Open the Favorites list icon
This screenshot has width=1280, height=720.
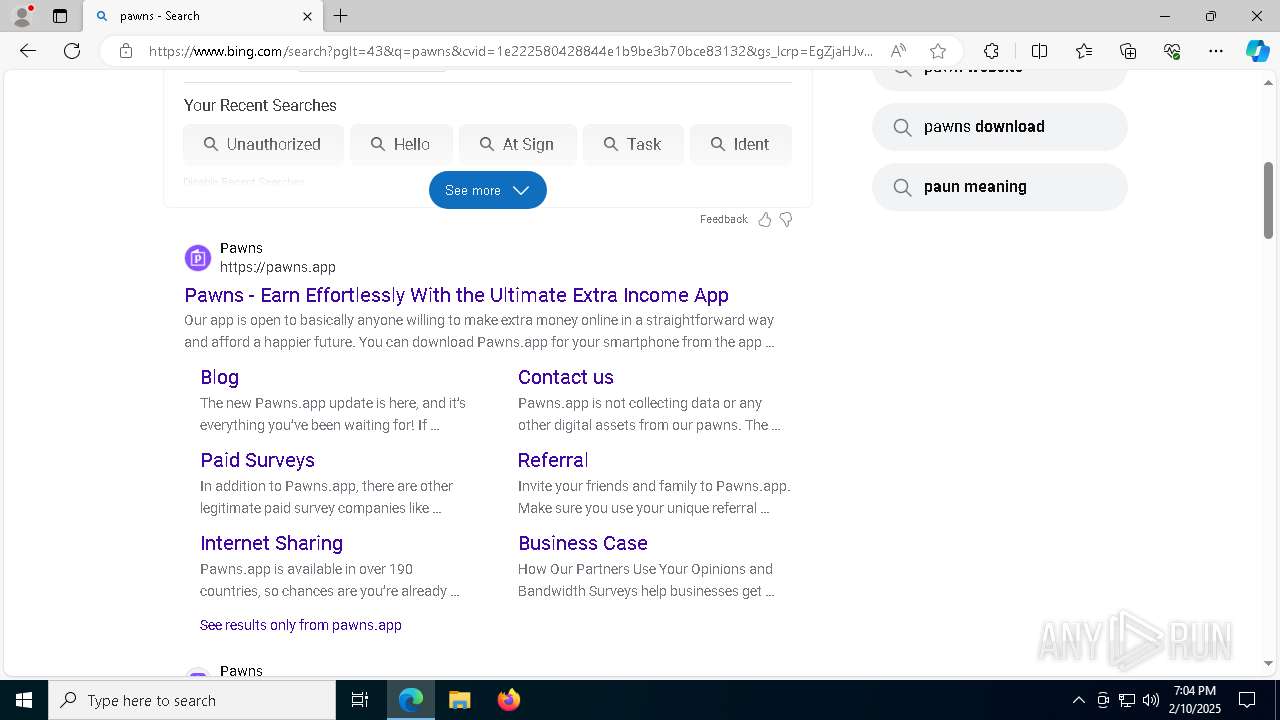[x=1084, y=51]
